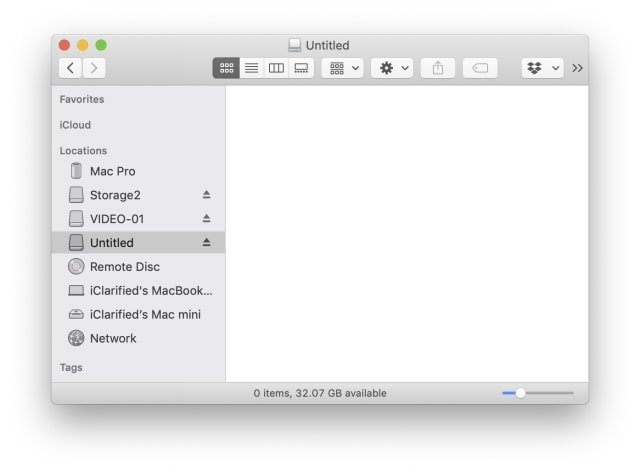This screenshot has height=472, width=640.
Task: Switch to icon view
Action: 226,68
